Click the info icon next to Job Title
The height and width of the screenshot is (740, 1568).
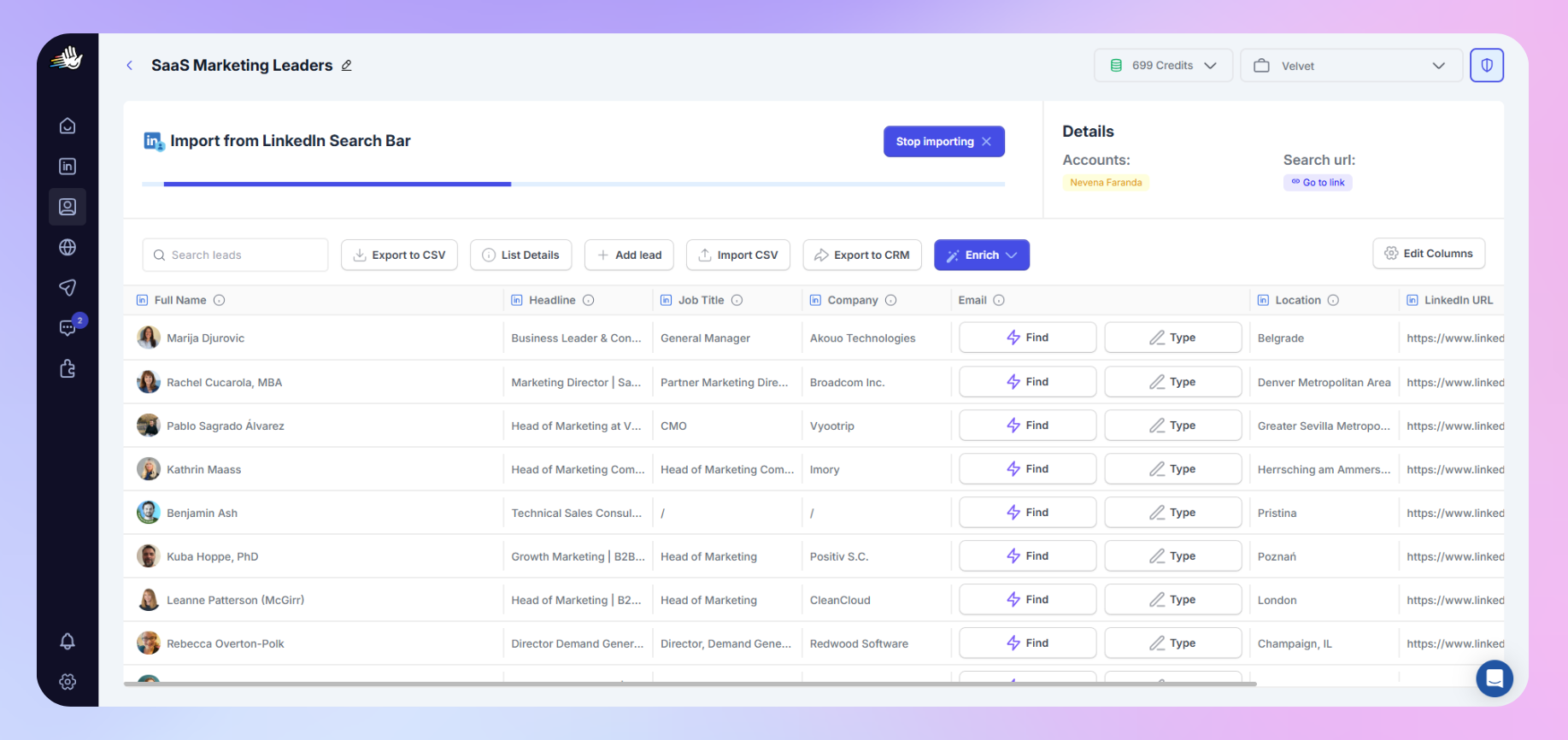point(737,300)
